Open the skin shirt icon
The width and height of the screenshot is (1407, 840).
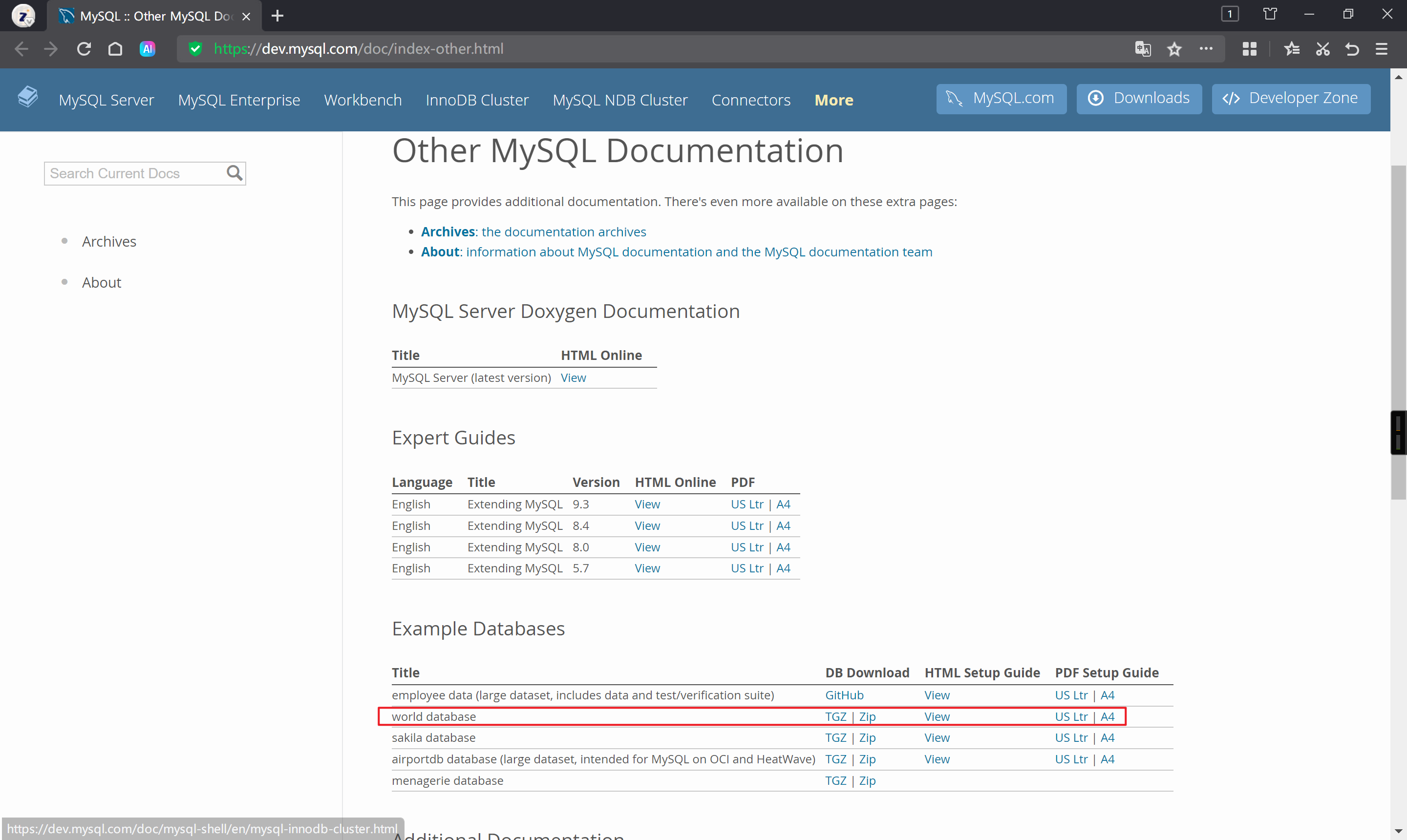[1270, 14]
